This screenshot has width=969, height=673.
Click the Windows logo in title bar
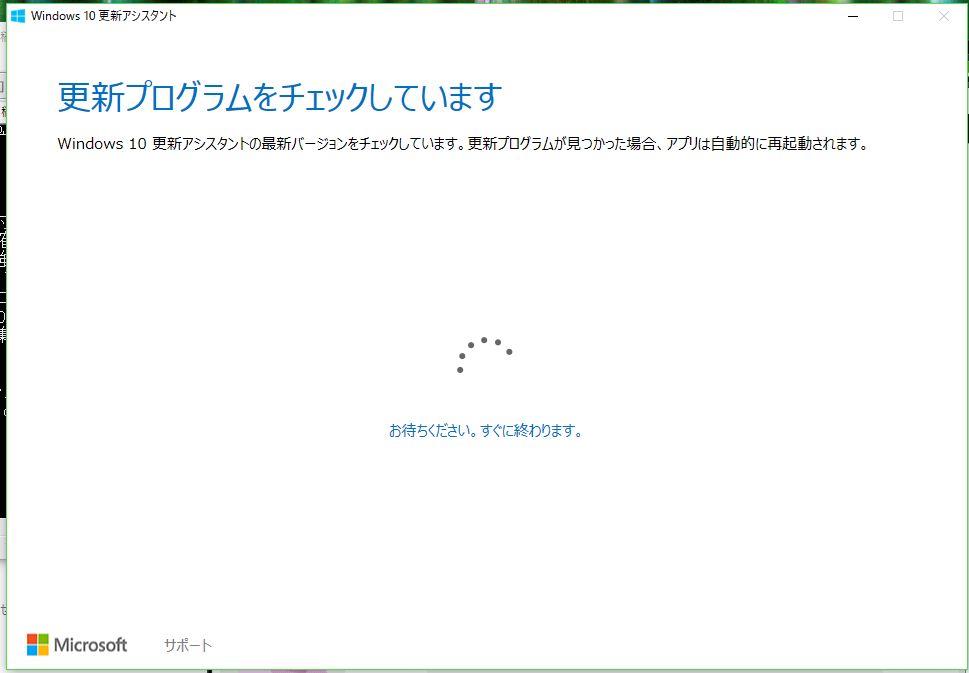(x=18, y=16)
